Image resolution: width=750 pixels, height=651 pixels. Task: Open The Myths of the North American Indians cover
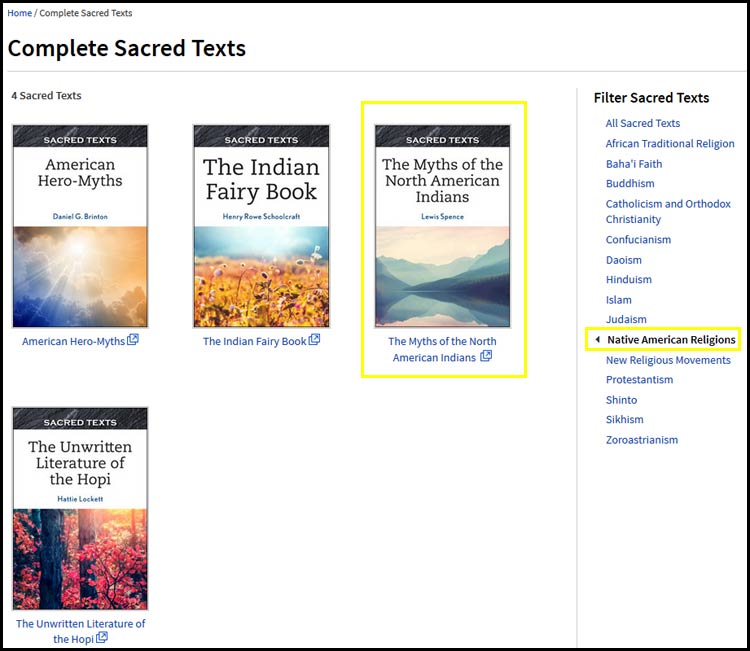pyautogui.click(x=442, y=226)
